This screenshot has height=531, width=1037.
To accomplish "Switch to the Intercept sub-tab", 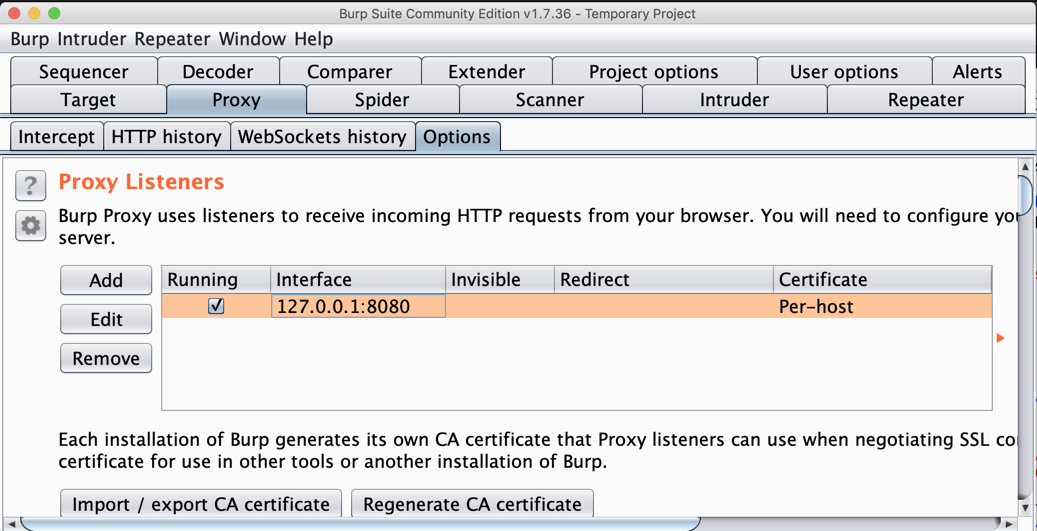I will tap(56, 137).
